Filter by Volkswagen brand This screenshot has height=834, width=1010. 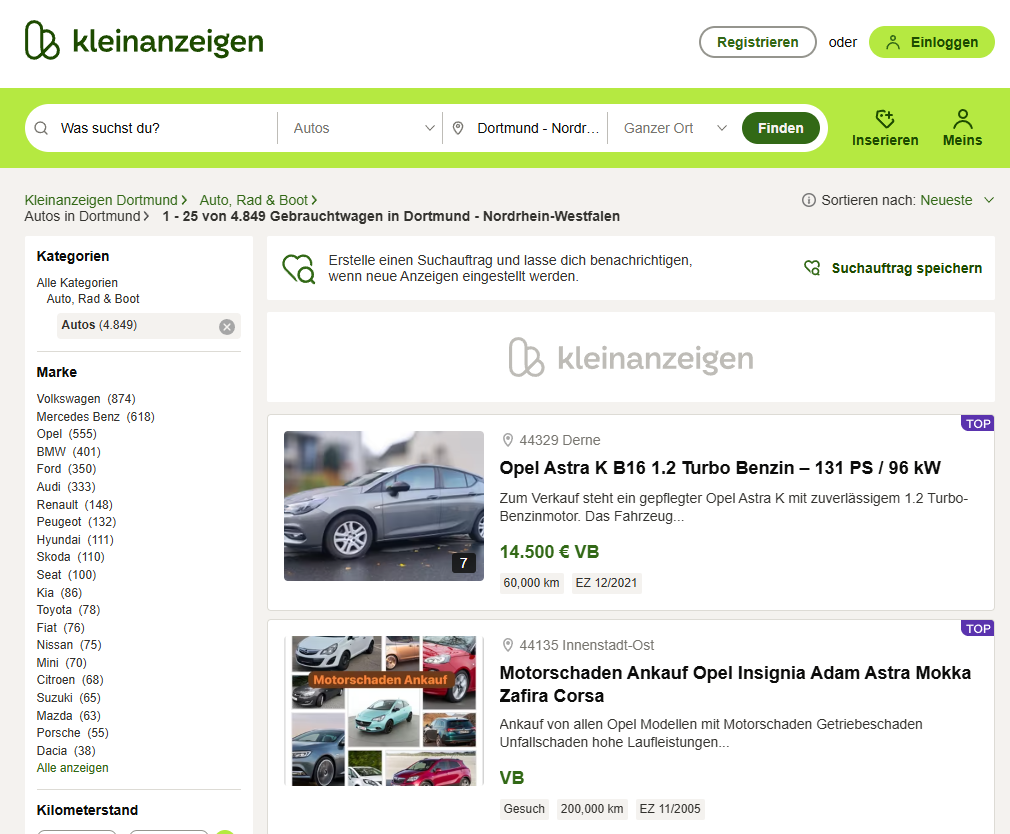68,399
